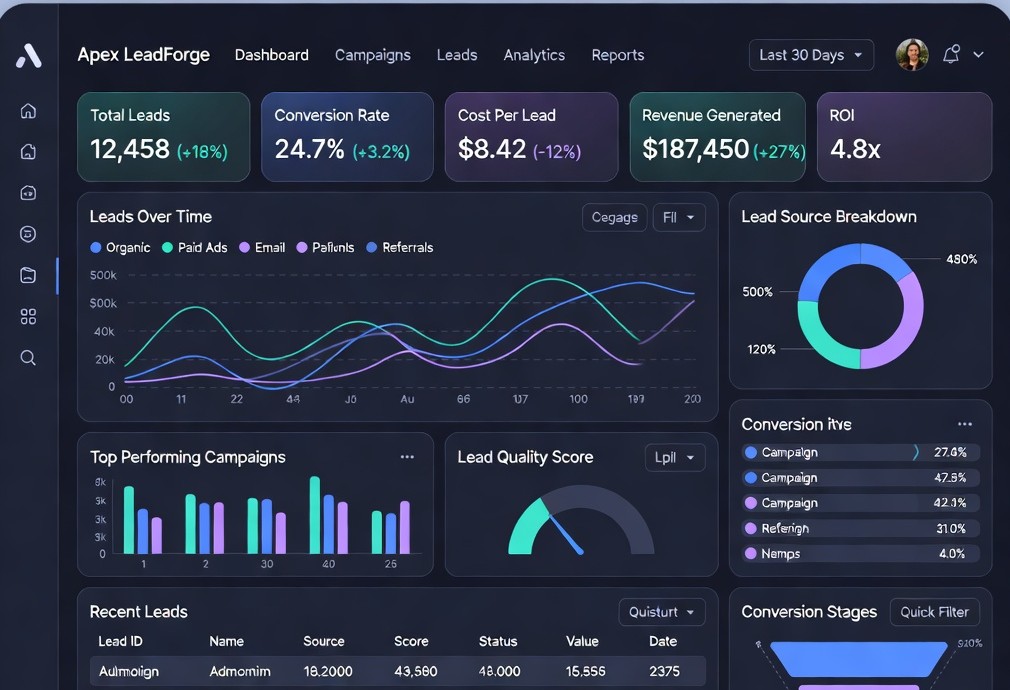The width and height of the screenshot is (1010, 690).
Task: Click the blue top funnel stage
Action: [859, 658]
